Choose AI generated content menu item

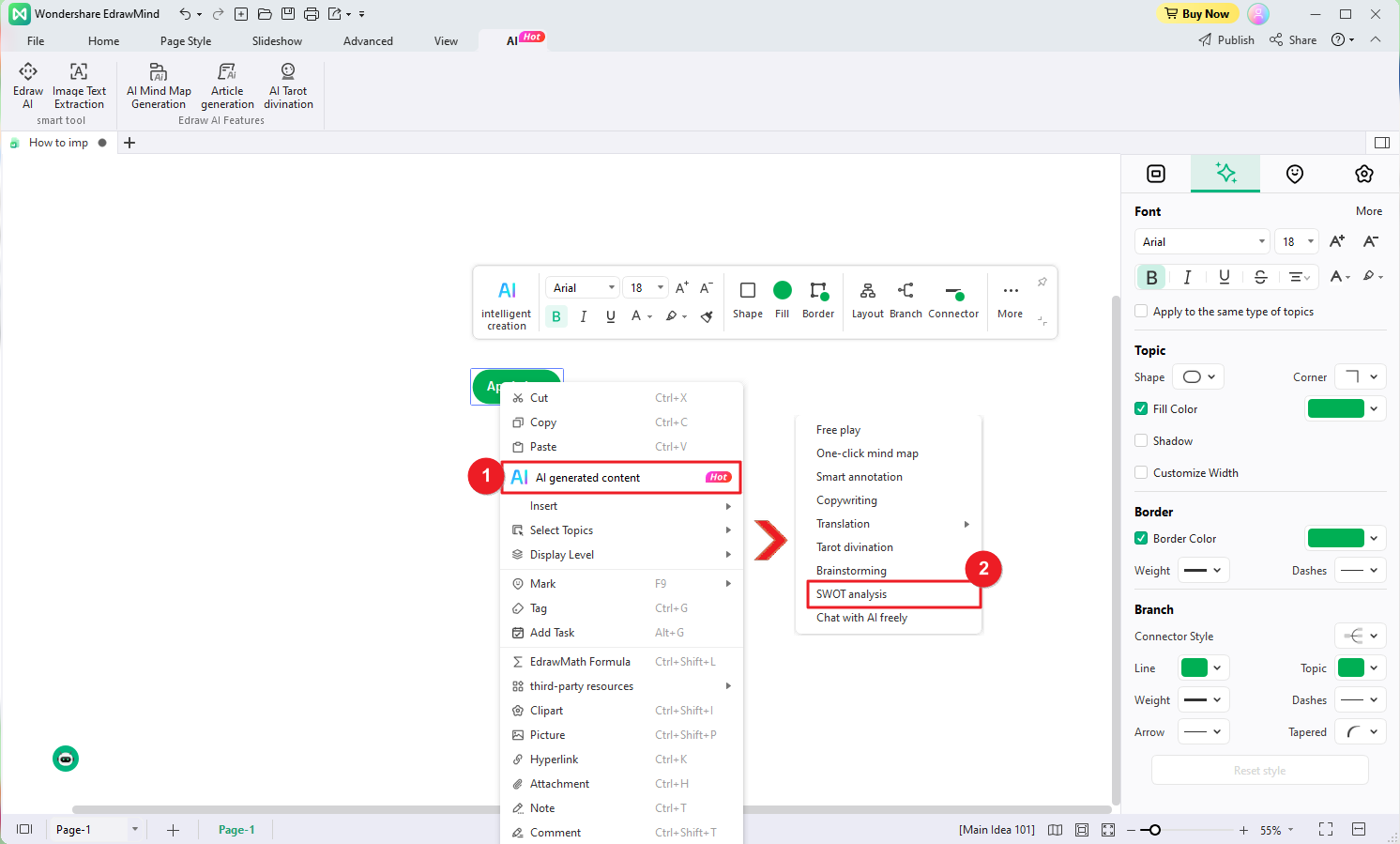click(x=621, y=477)
